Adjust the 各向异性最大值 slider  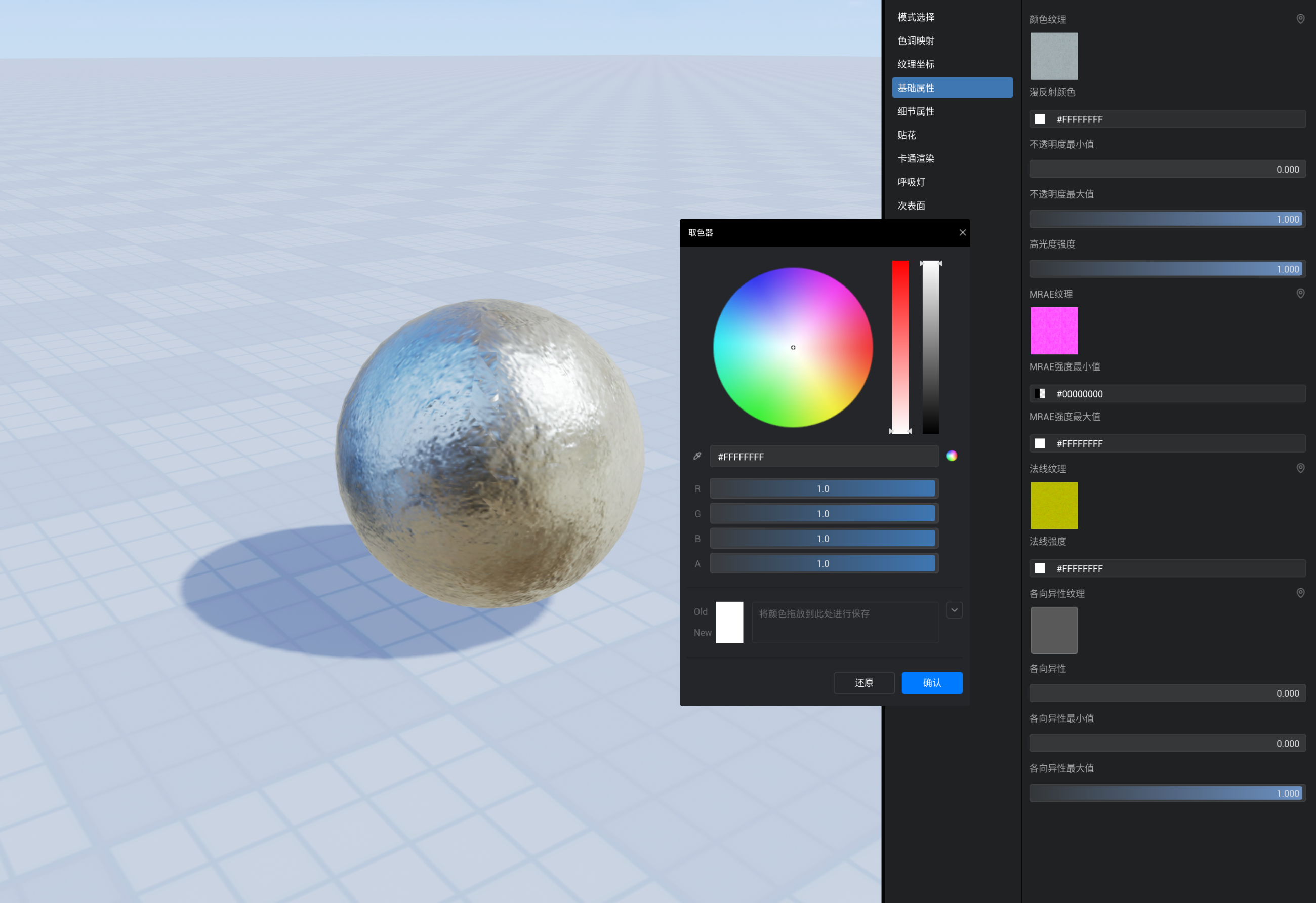tap(1167, 793)
